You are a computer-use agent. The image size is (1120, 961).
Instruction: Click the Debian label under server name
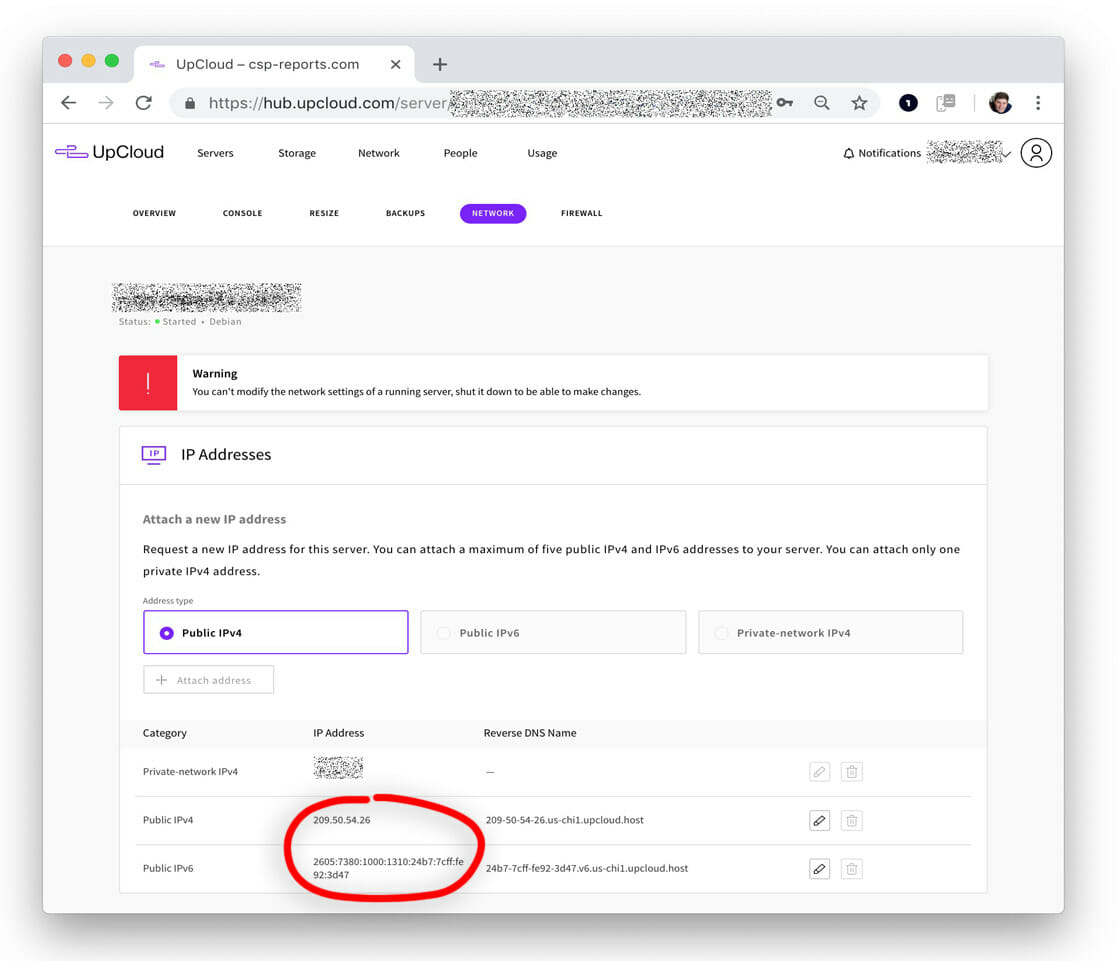click(225, 322)
